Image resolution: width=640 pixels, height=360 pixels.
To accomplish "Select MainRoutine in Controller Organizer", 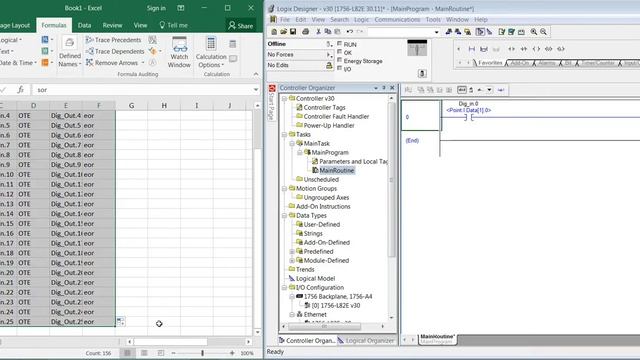I will (337, 170).
